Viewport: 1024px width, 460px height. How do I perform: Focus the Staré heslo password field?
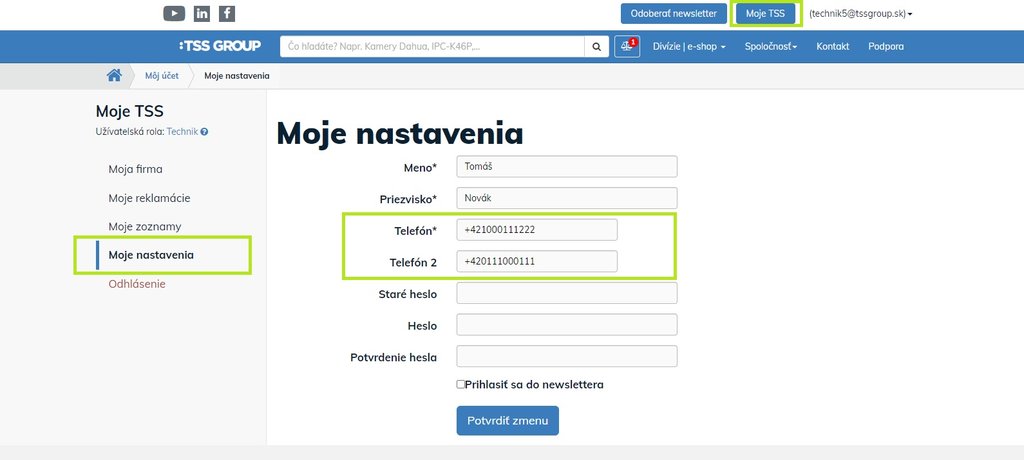pyautogui.click(x=567, y=293)
